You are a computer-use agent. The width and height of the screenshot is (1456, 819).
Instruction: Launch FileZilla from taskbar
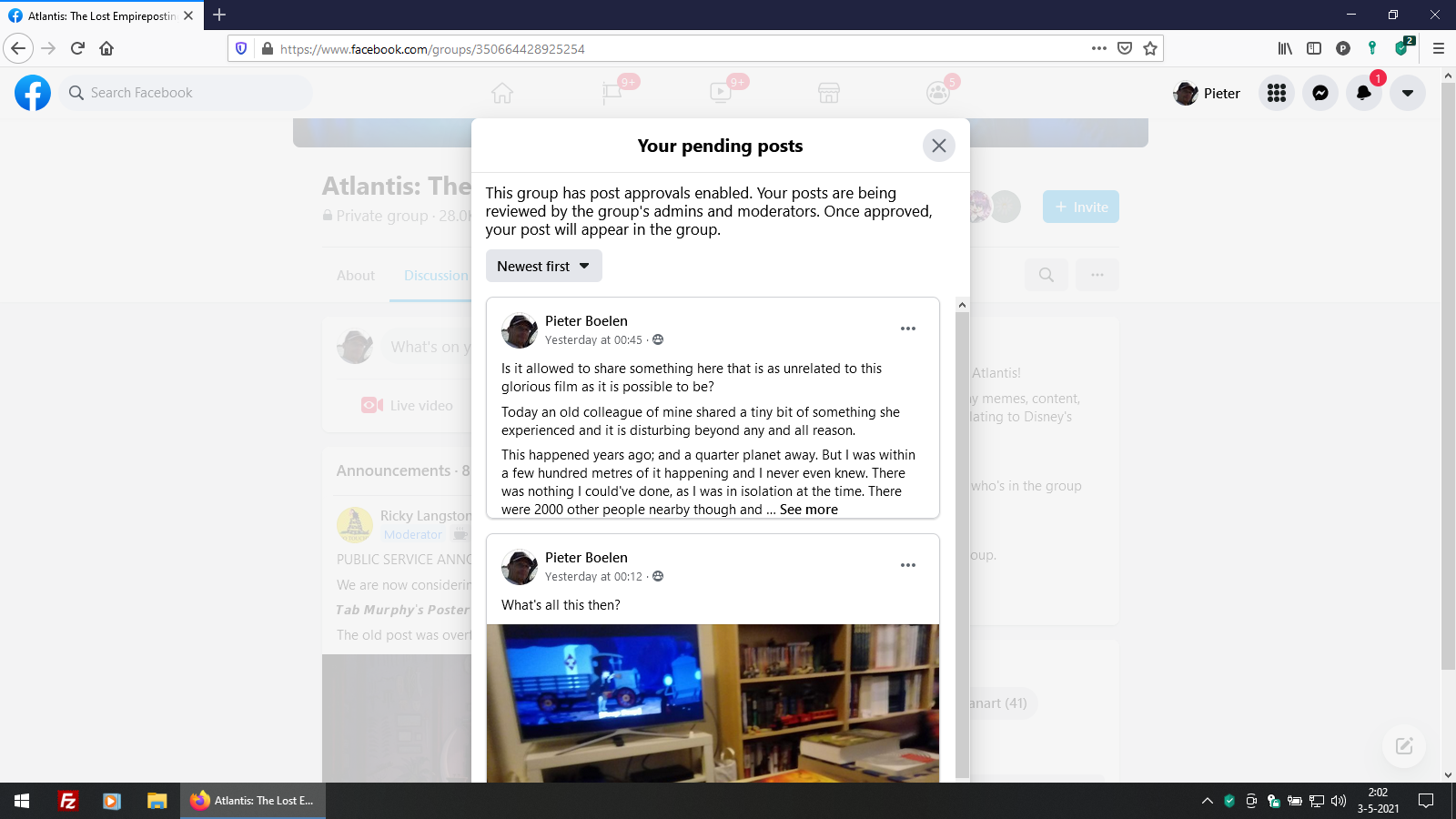[67, 801]
